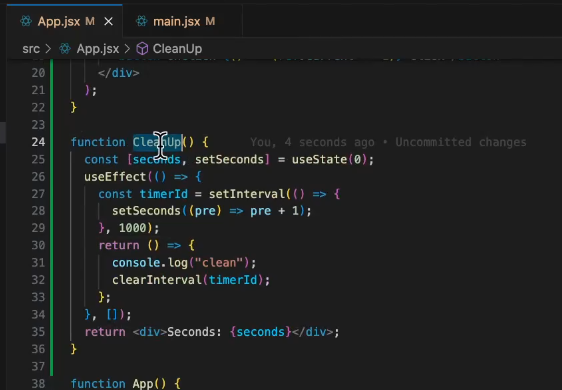Click the selected CleanUp function name
Viewport: 562px width, 390px height.
click(x=157, y=142)
